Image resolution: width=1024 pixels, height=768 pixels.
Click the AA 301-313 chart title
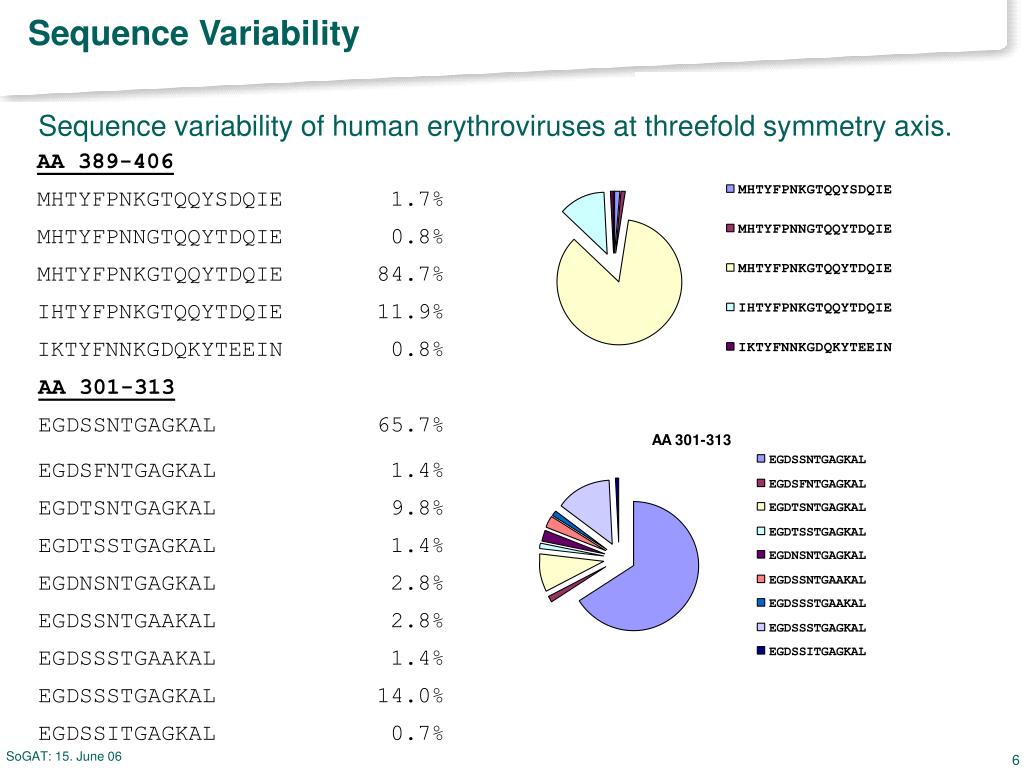pyautogui.click(x=691, y=440)
